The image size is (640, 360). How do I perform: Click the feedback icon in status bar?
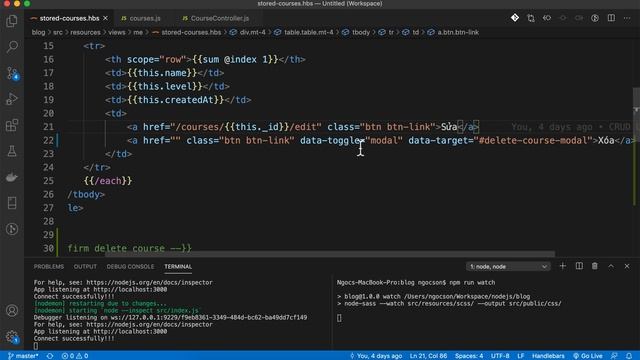(x=613, y=356)
